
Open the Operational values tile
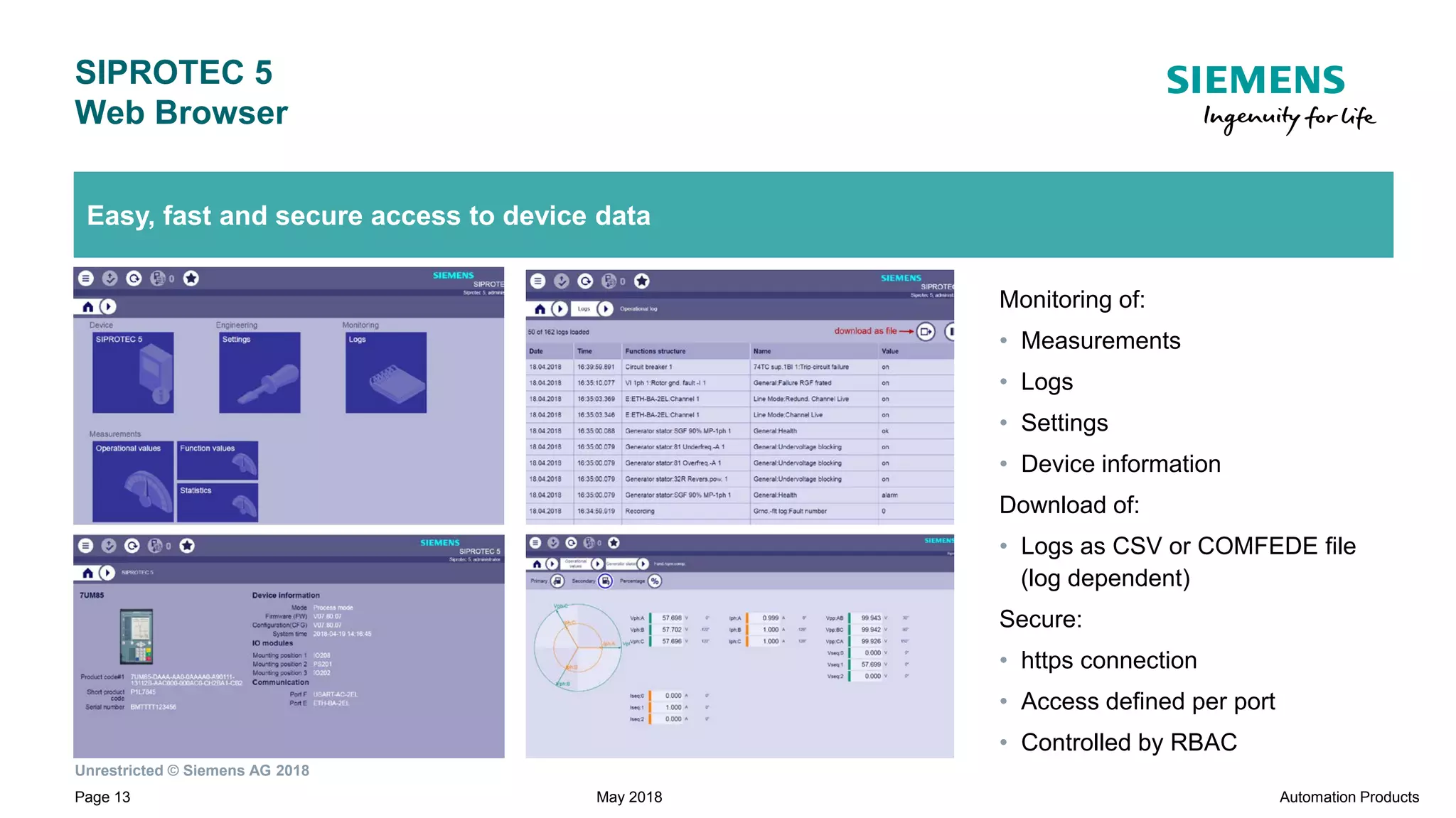pos(133,481)
